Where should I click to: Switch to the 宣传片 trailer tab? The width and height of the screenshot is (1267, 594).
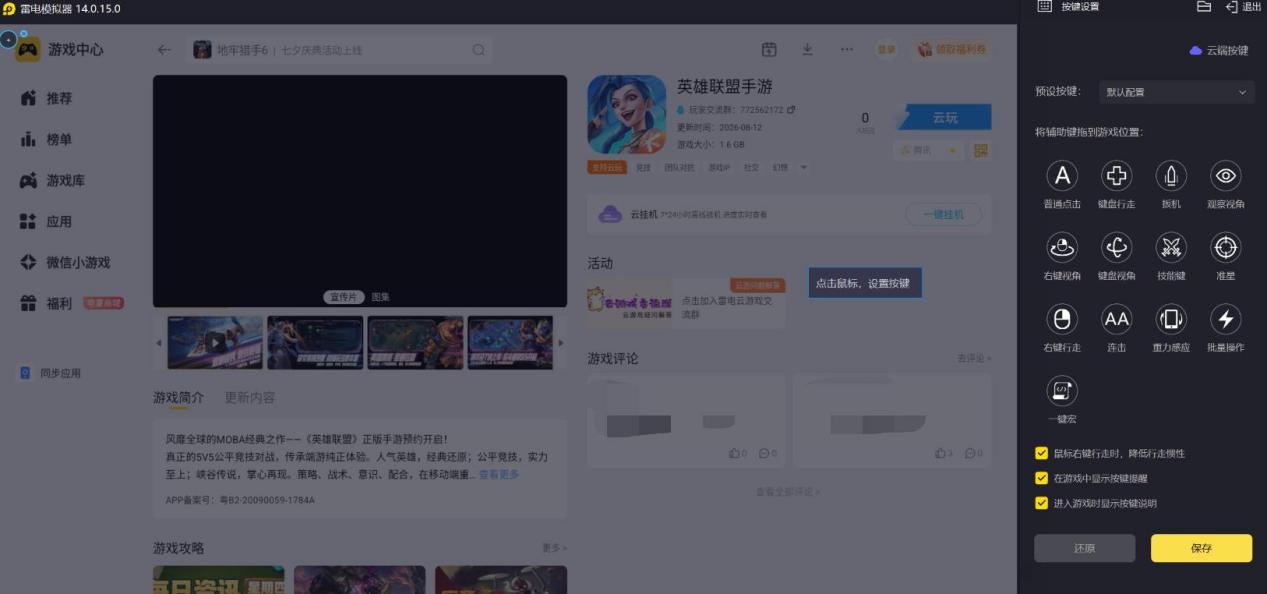click(x=344, y=297)
